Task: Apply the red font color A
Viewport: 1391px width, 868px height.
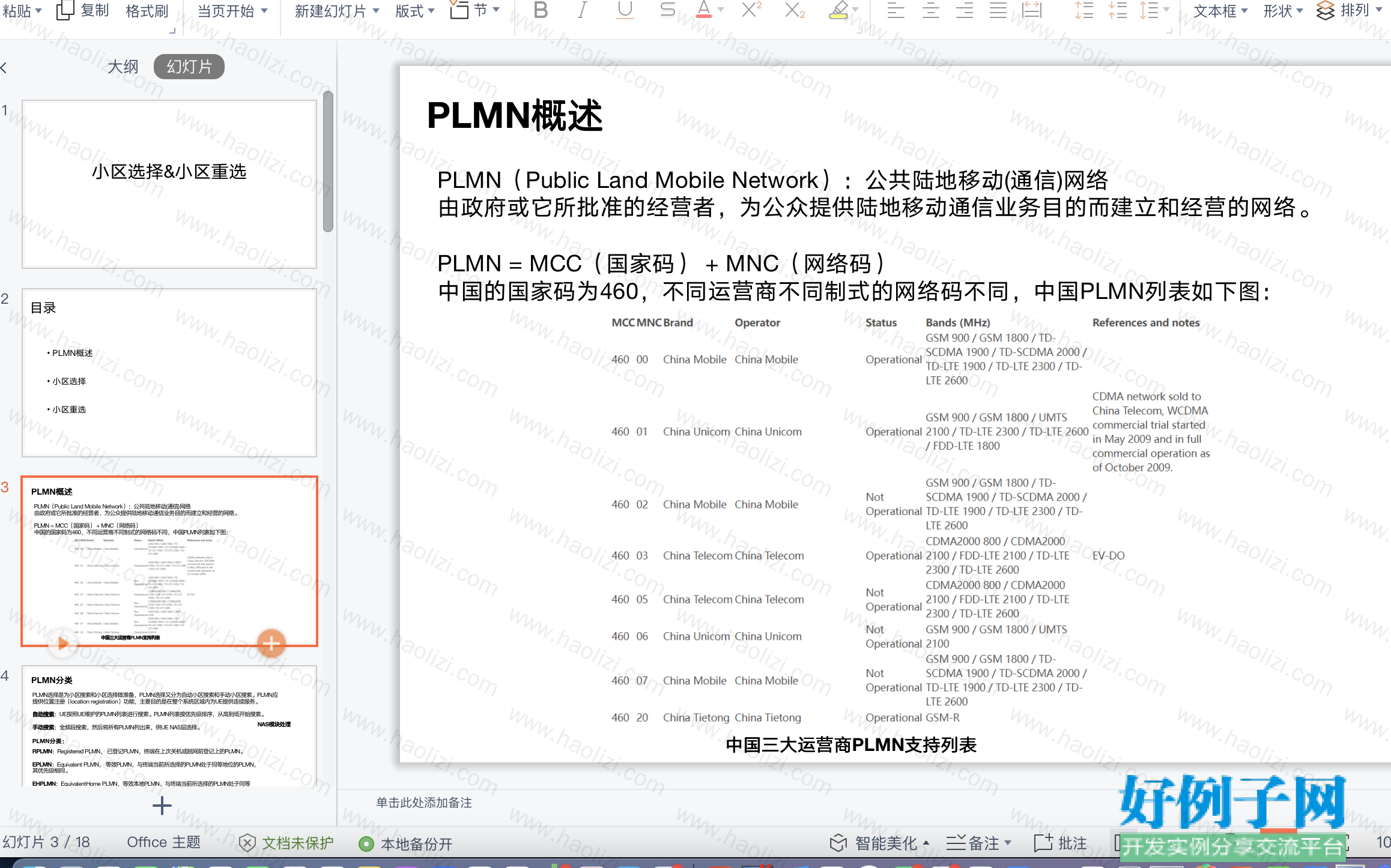Action: (x=704, y=10)
